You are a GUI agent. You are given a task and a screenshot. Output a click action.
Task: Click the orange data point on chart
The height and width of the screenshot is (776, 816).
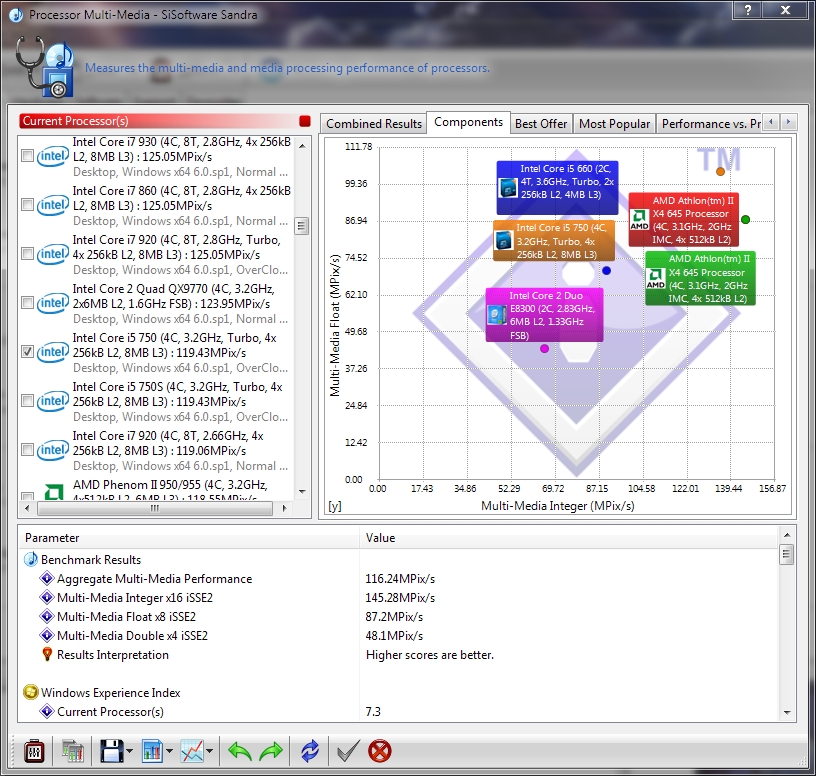pyautogui.click(x=720, y=171)
